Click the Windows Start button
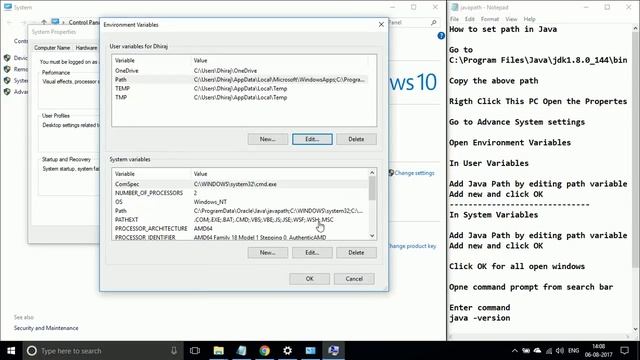Screen dimensions: 640x360 tap(11, 351)
